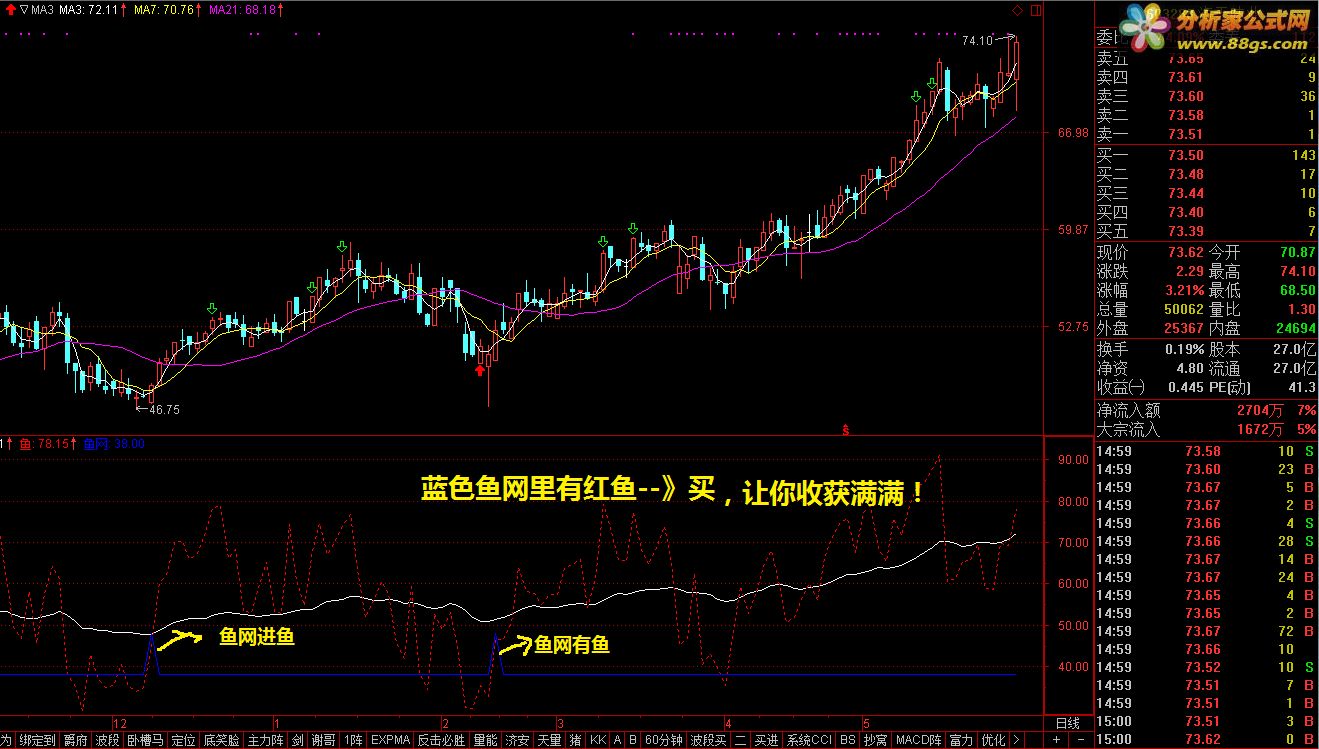Select the 卖四 ask price 73.61
1319x749 pixels.
[x=1185, y=77]
